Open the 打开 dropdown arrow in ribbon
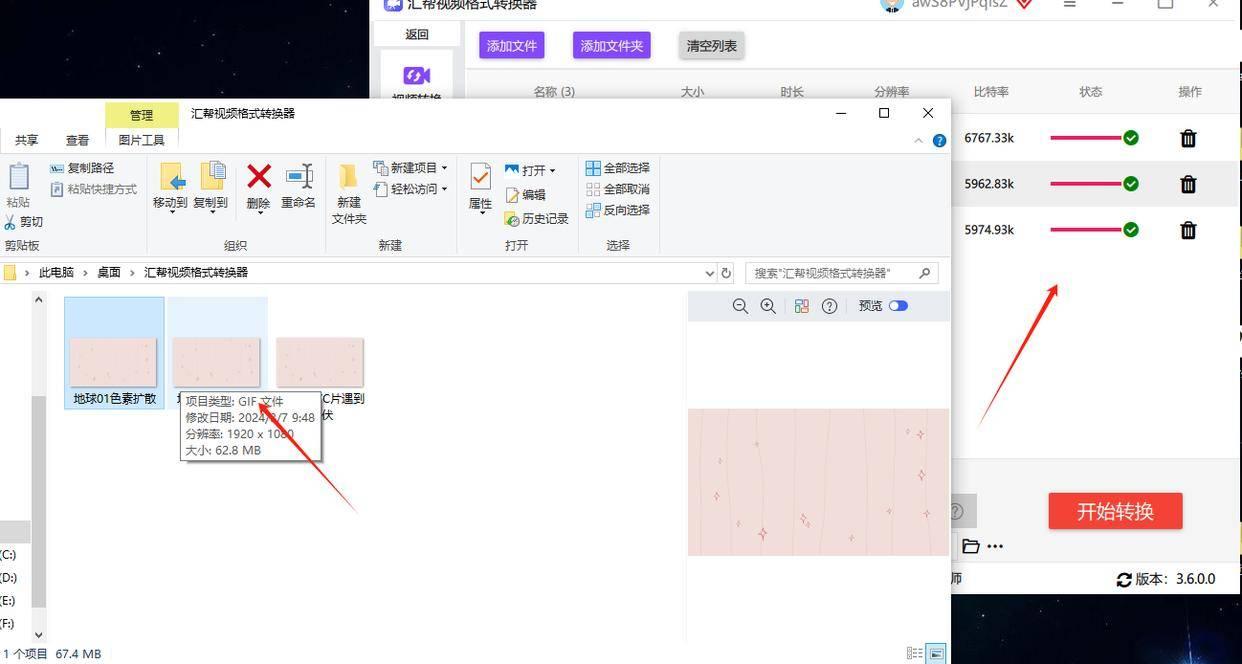The image size is (1242, 664). pos(552,171)
